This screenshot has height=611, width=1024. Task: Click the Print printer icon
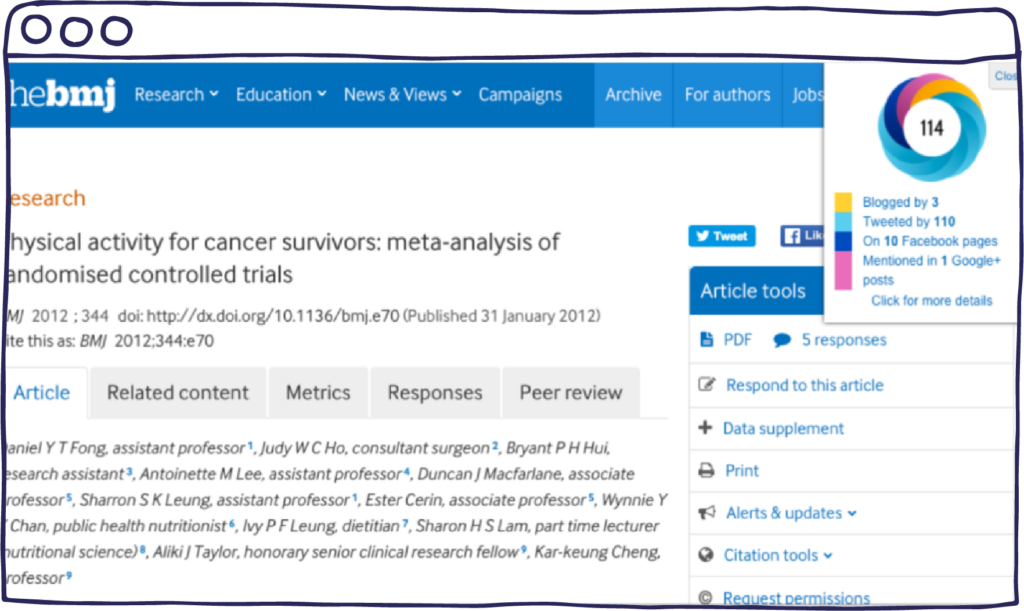click(x=707, y=470)
